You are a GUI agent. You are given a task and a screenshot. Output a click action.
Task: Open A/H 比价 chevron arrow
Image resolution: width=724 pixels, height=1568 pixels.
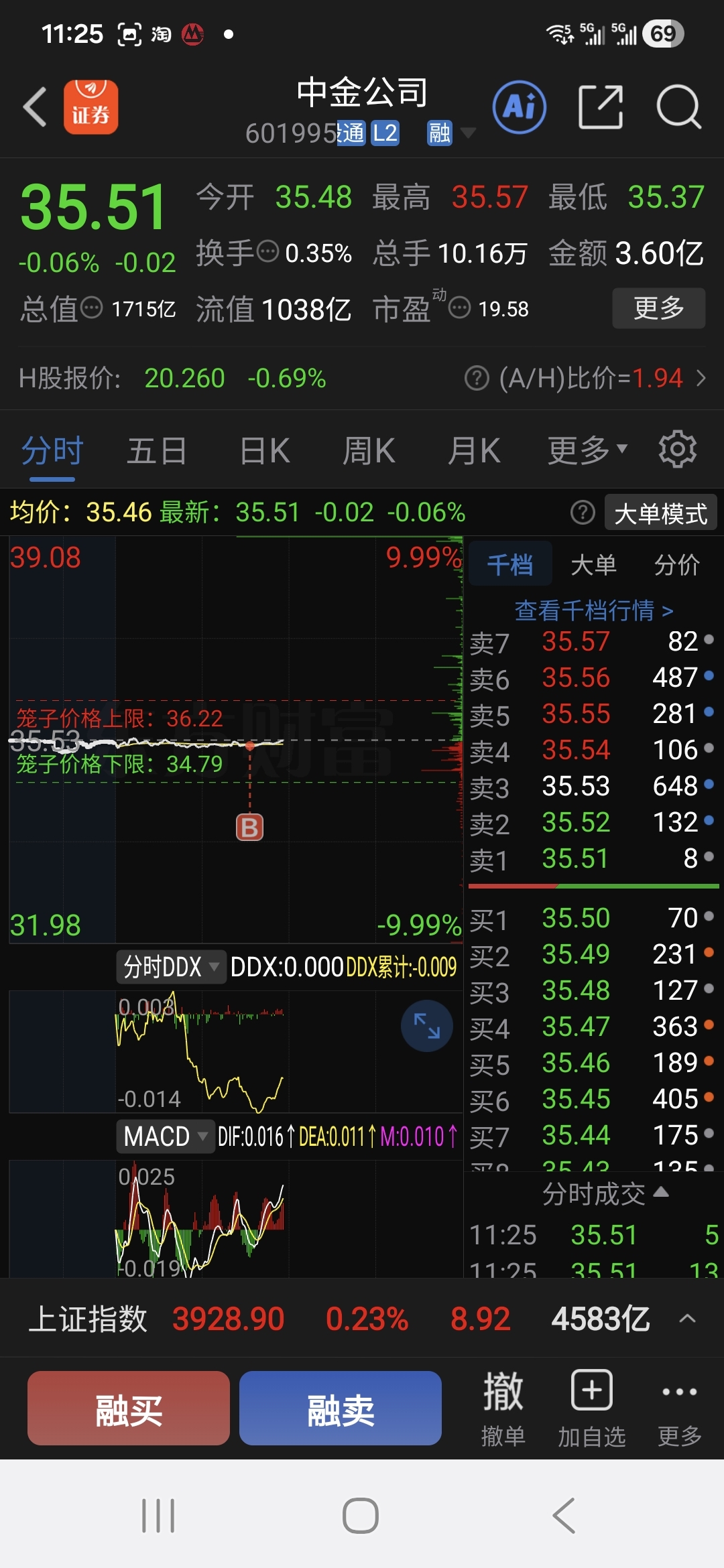[701, 379]
